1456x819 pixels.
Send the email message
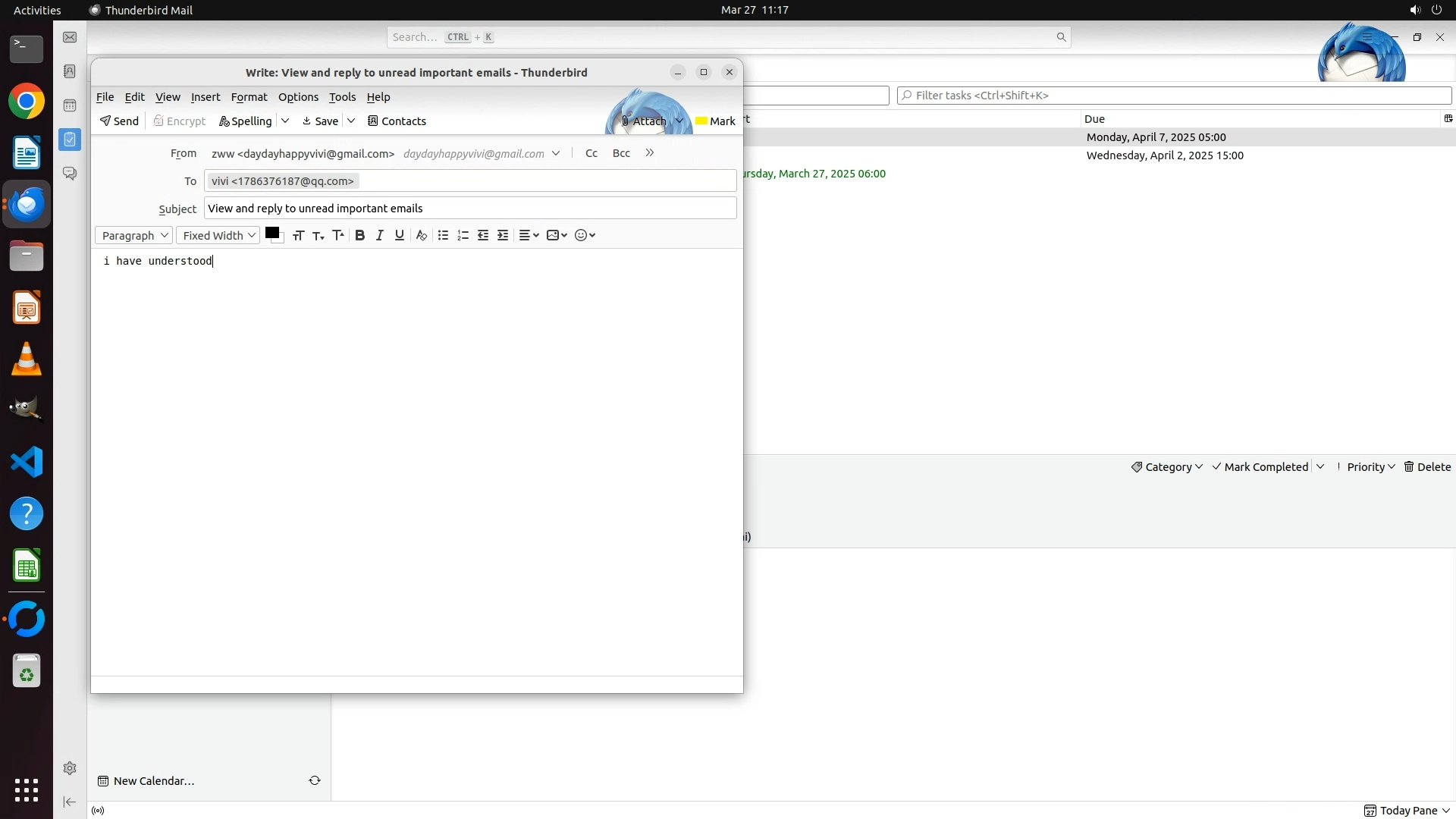tap(119, 121)
